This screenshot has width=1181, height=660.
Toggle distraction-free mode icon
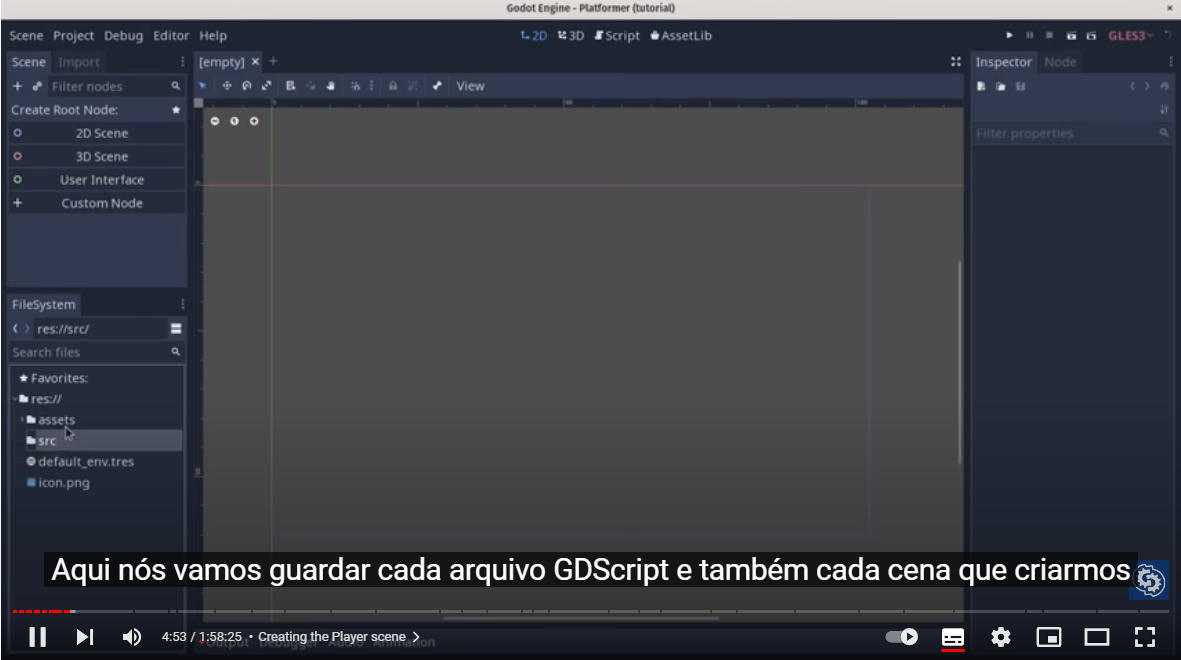[956, 62]
